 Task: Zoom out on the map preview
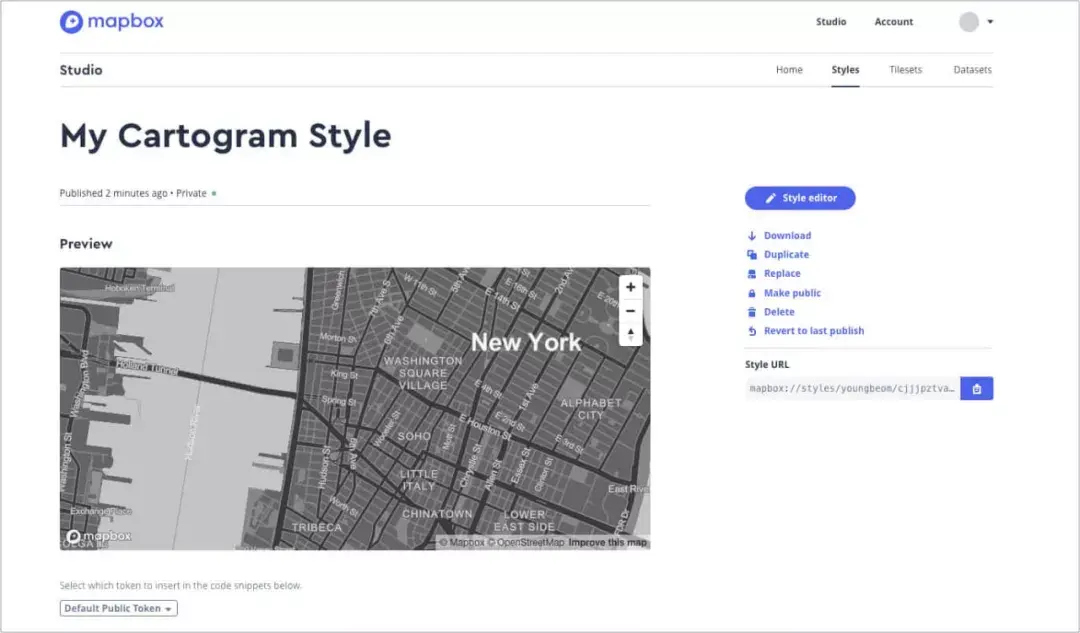pyautogui.click(x=630, y=311)
